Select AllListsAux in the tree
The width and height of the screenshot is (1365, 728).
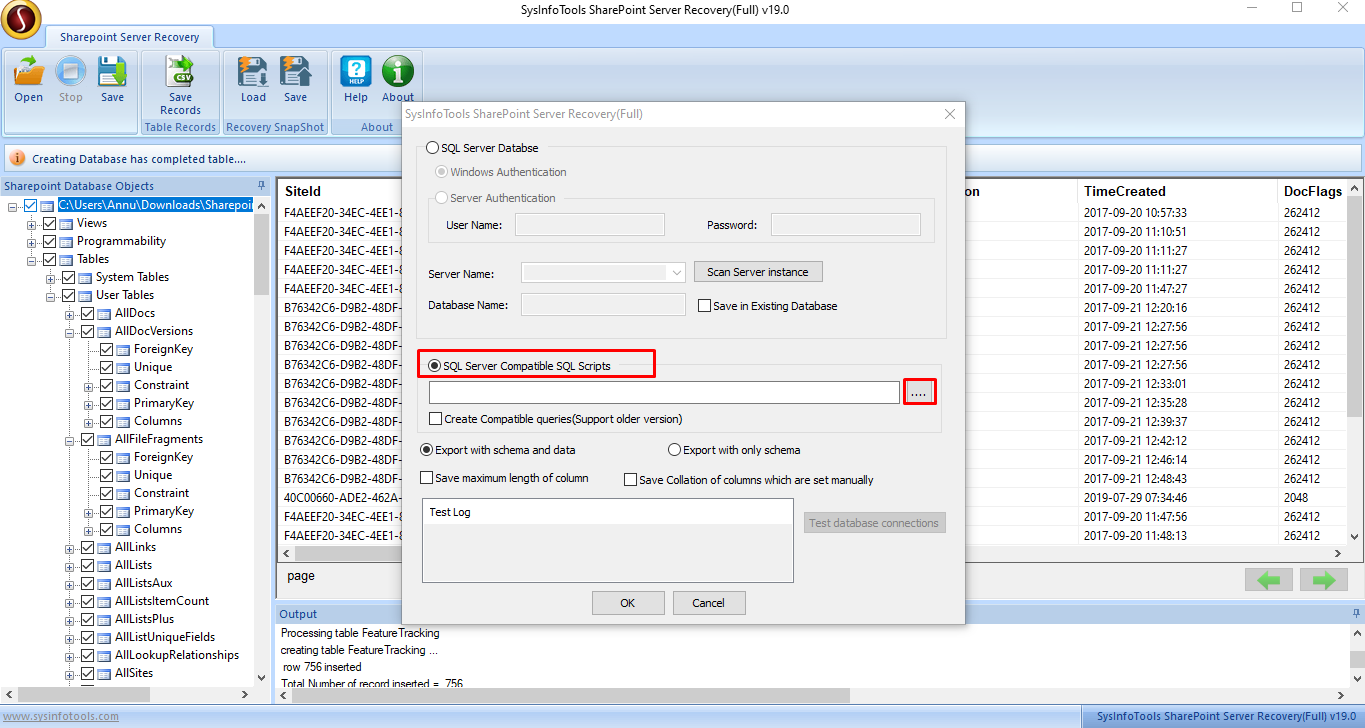(x=144, y=583)
